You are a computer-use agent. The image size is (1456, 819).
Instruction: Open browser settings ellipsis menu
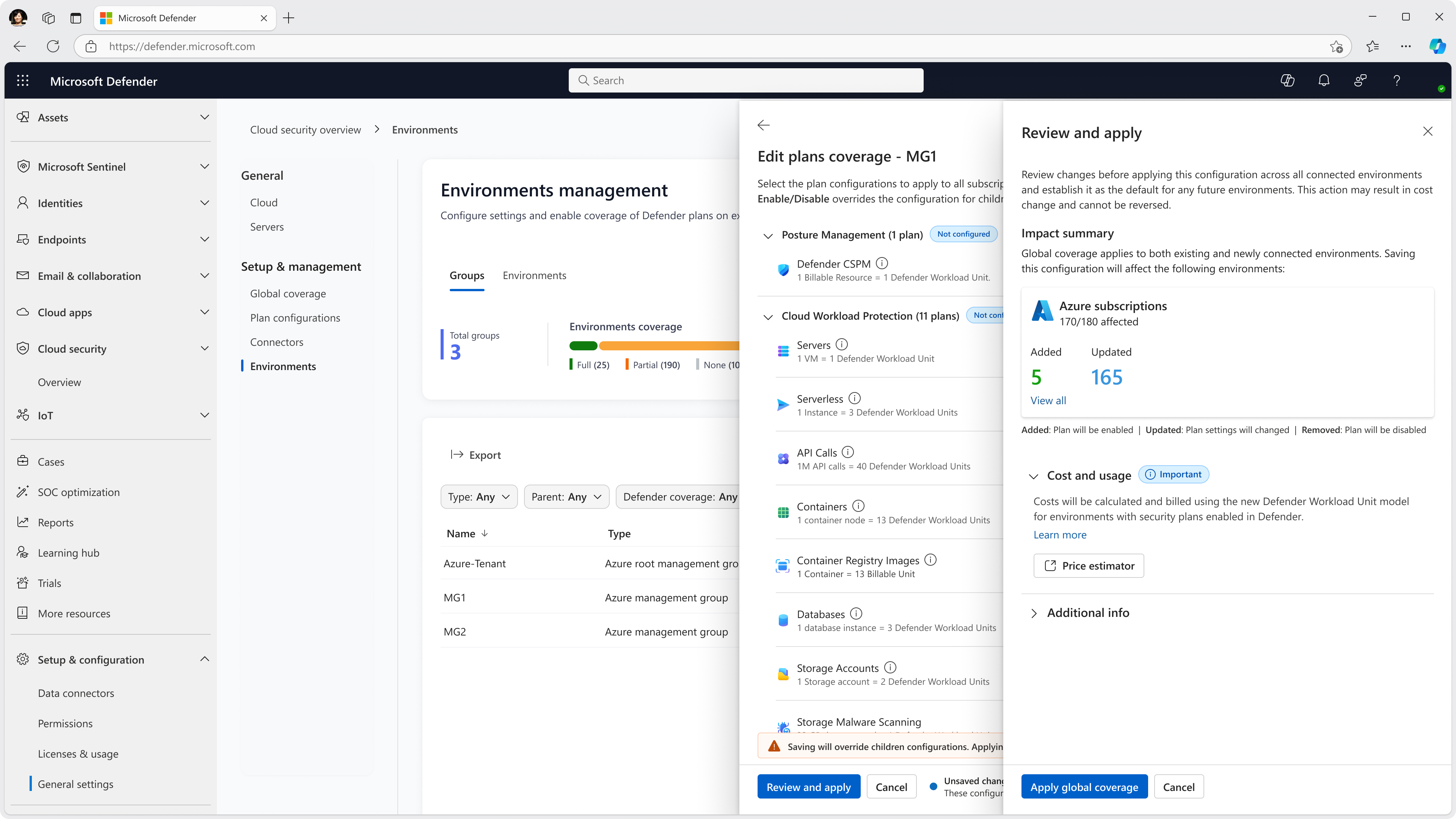(1406, 46)
